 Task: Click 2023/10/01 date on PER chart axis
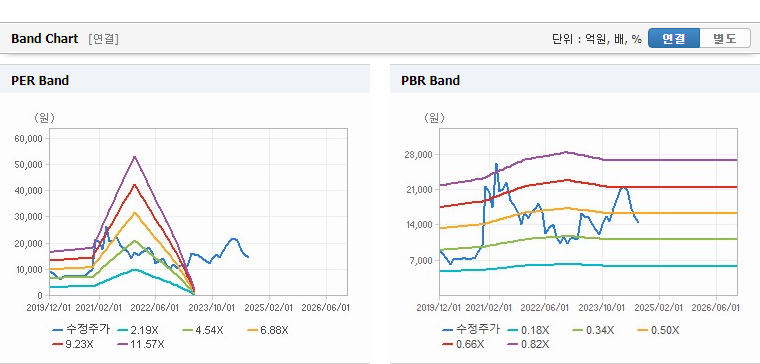[x=212, y=308]
